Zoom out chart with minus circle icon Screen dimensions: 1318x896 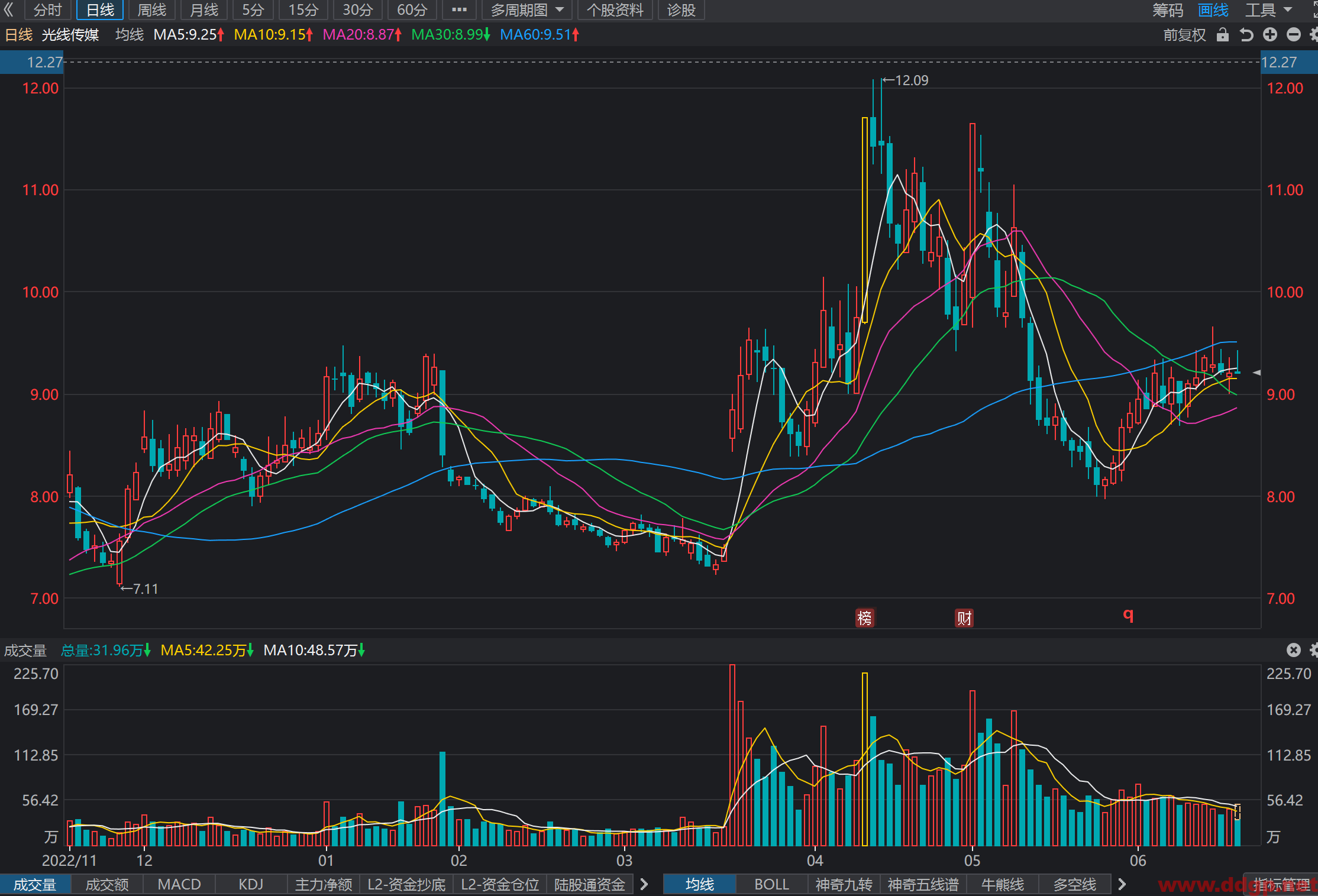[1294, 35]
